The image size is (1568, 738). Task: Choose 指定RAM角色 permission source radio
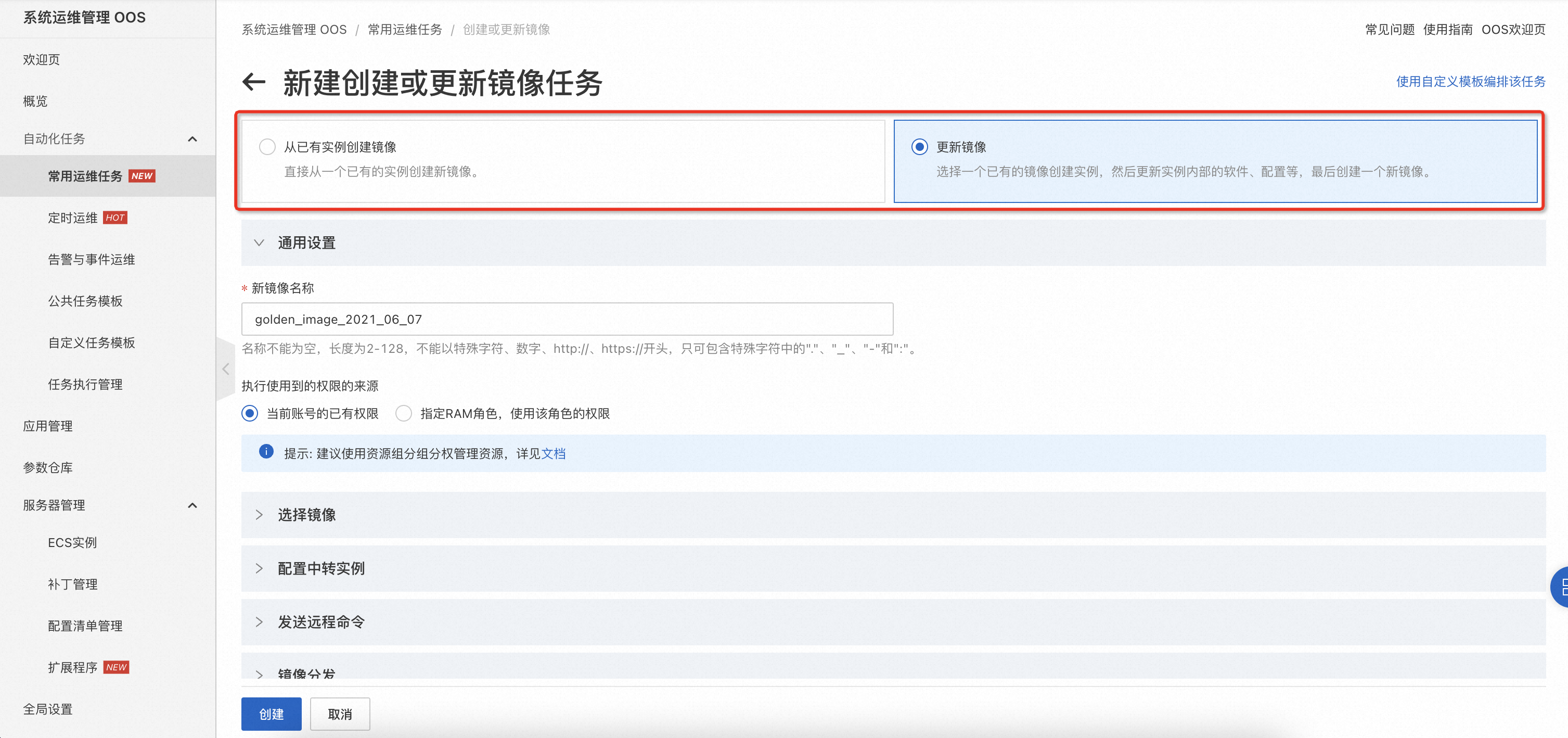[404, 413]
